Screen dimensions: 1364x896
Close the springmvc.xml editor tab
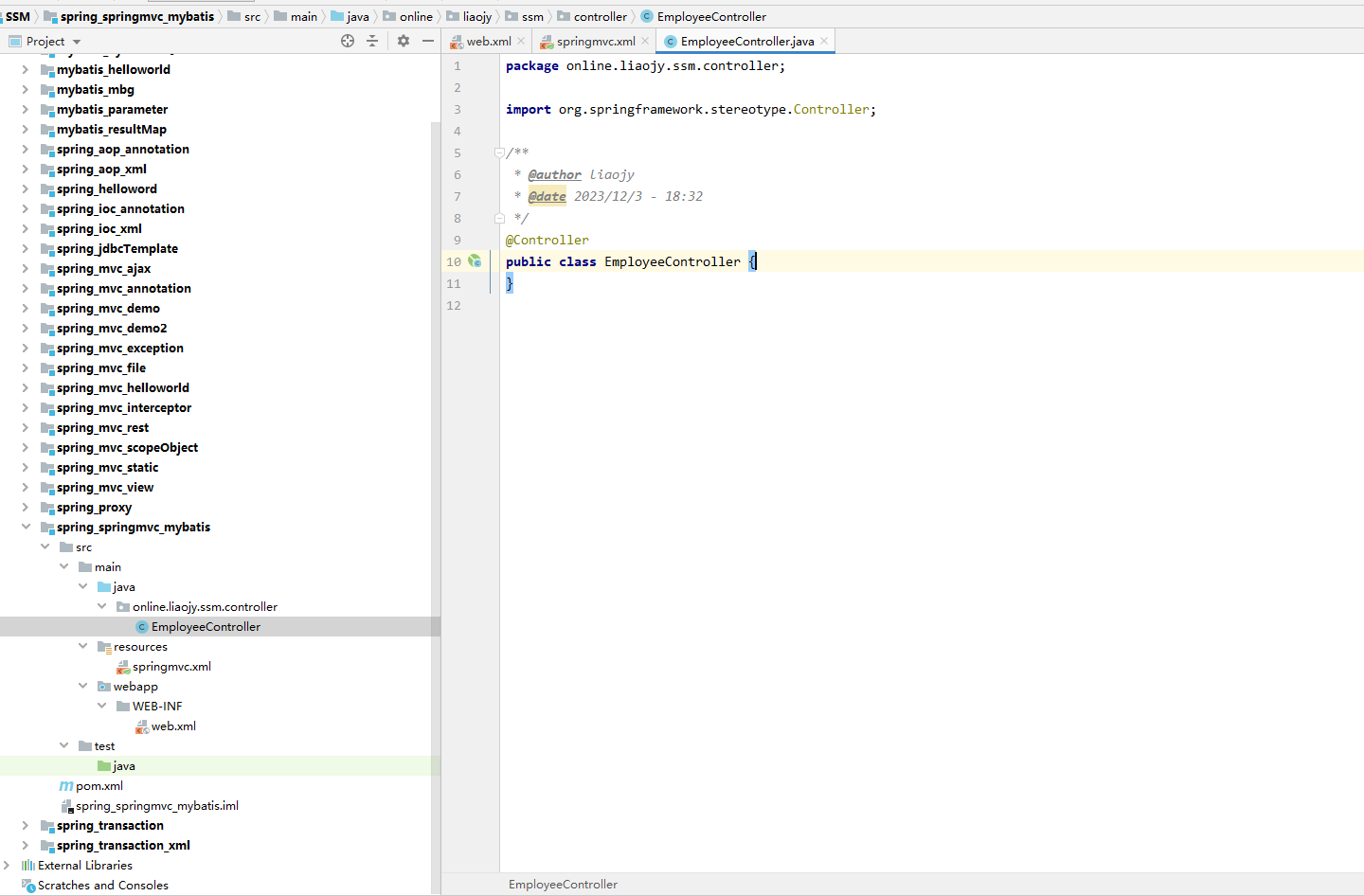tap(645, 41)
